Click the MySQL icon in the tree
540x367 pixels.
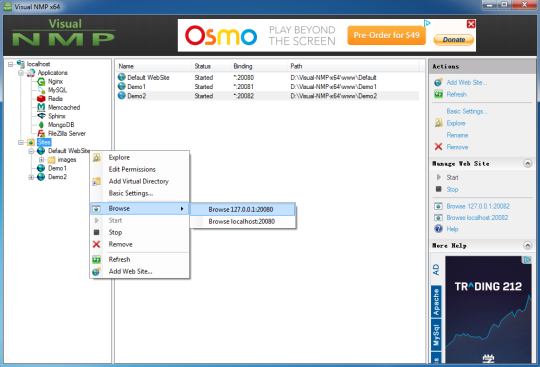(x=41, y=90)
